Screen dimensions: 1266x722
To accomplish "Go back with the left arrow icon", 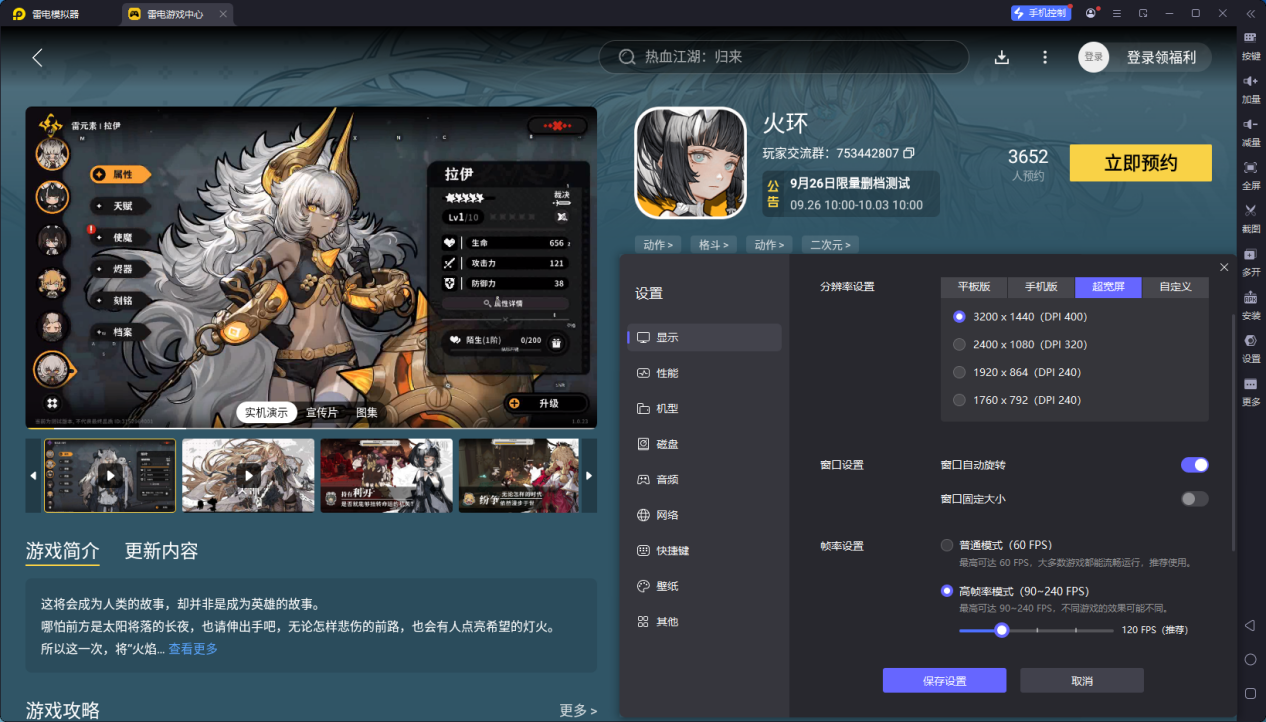I will [x=37, y=58].
